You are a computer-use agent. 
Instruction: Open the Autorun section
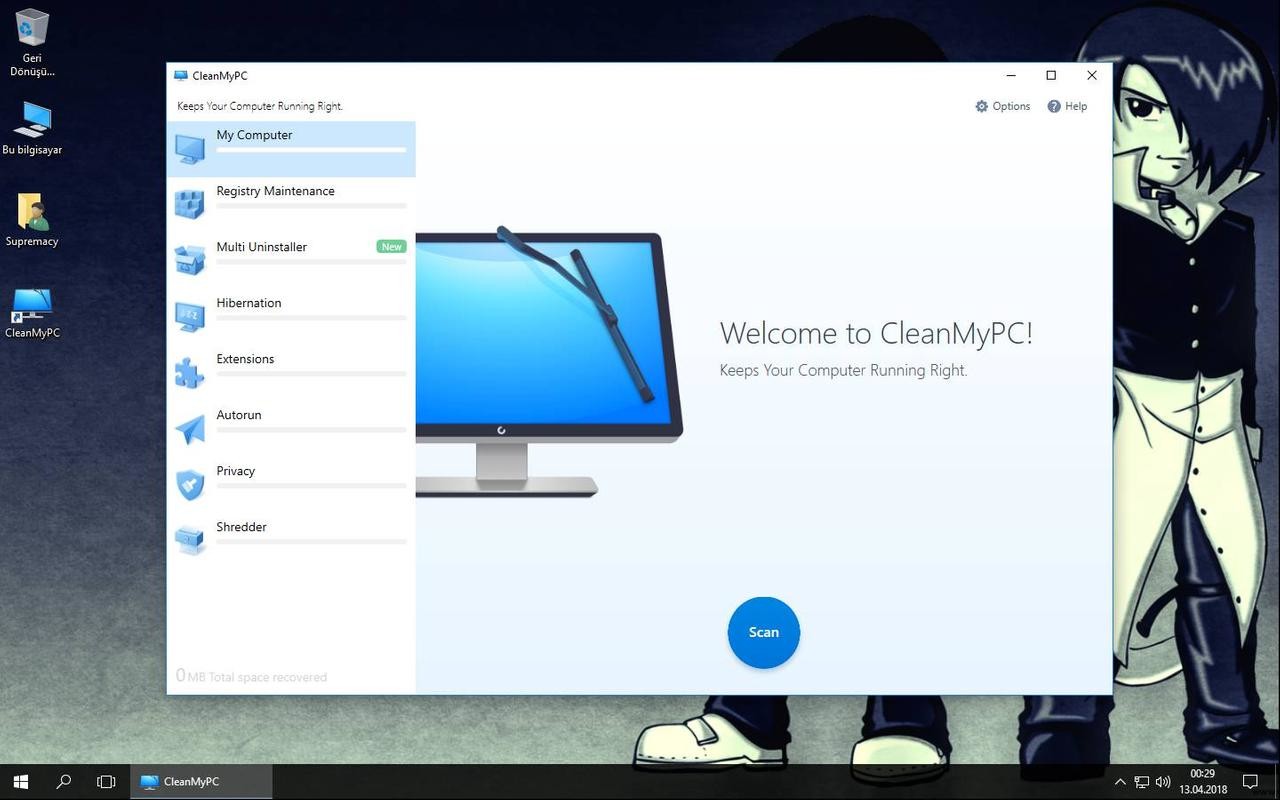click(291, 429)
